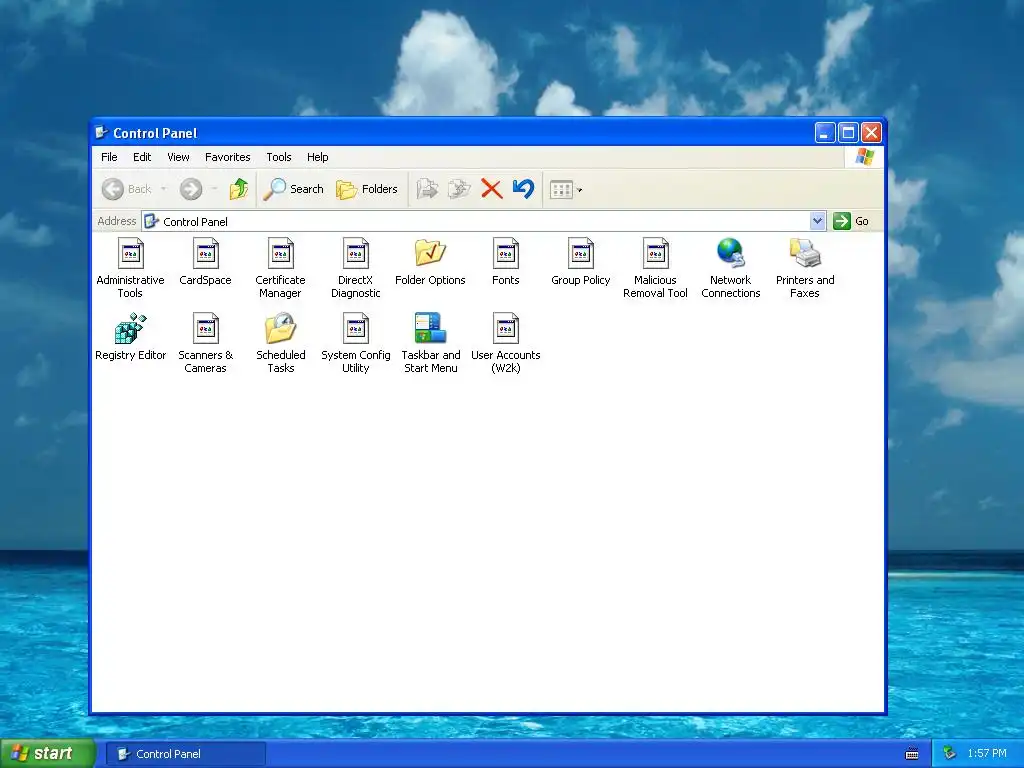Open the Edit menu

pyautogui.click(x=142, y=157)
